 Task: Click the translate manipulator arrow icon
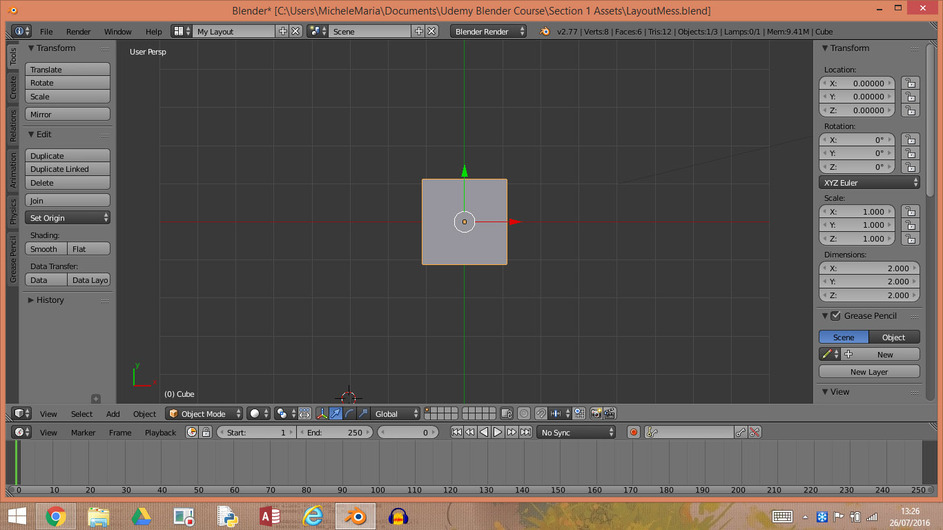point(336,414)
